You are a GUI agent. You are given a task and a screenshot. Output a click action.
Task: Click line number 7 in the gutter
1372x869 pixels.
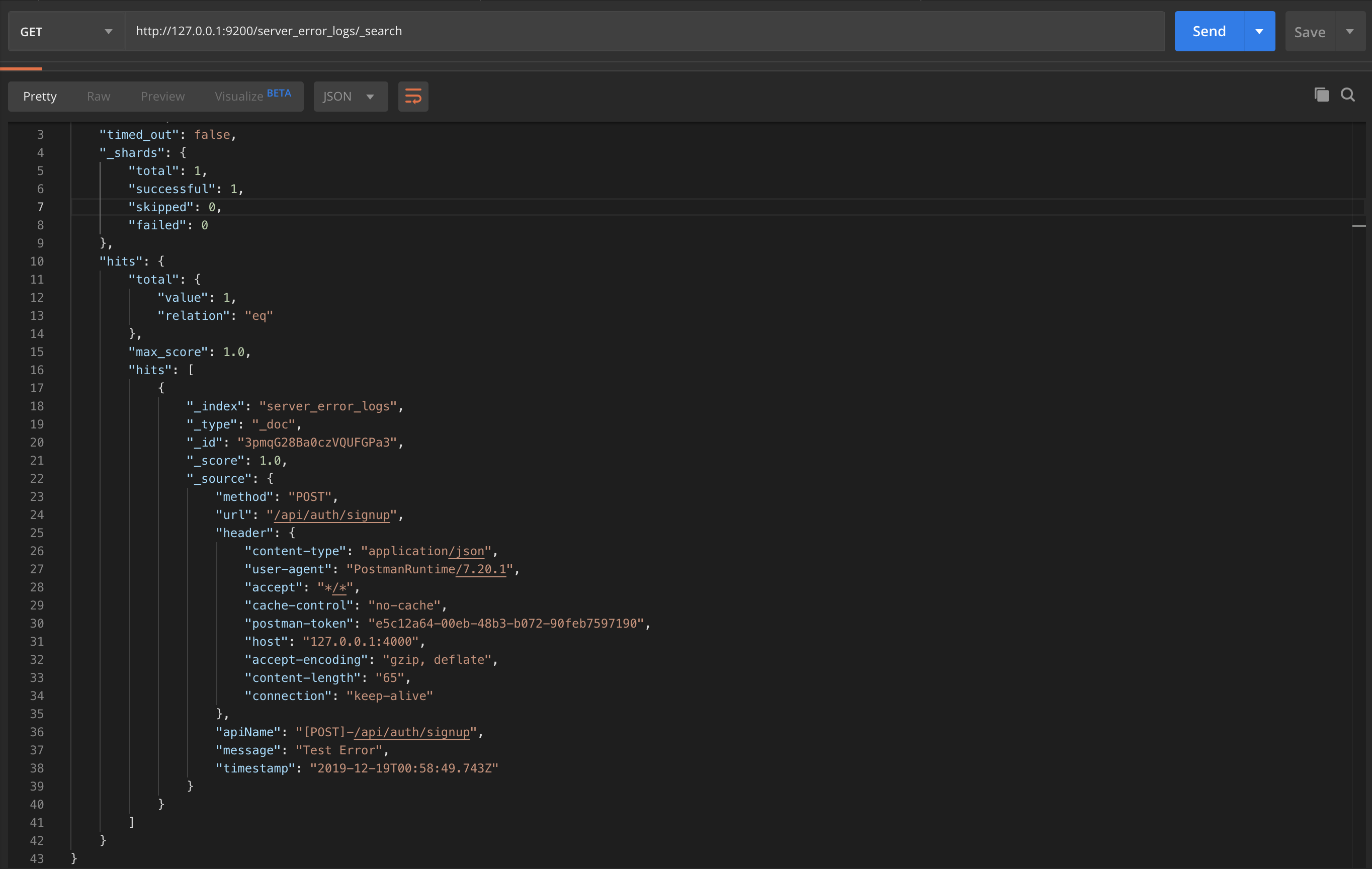click(40, 207)
